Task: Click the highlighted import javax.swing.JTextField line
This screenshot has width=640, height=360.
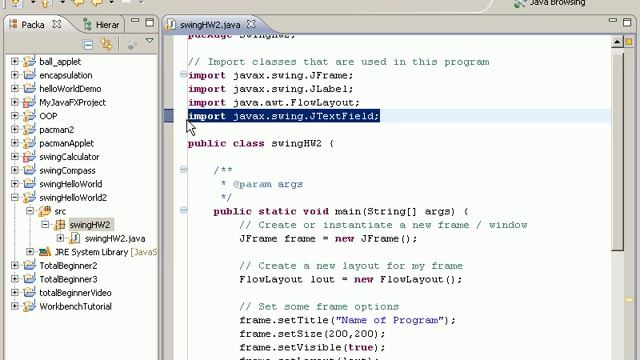Action: (x=284, y=116)
